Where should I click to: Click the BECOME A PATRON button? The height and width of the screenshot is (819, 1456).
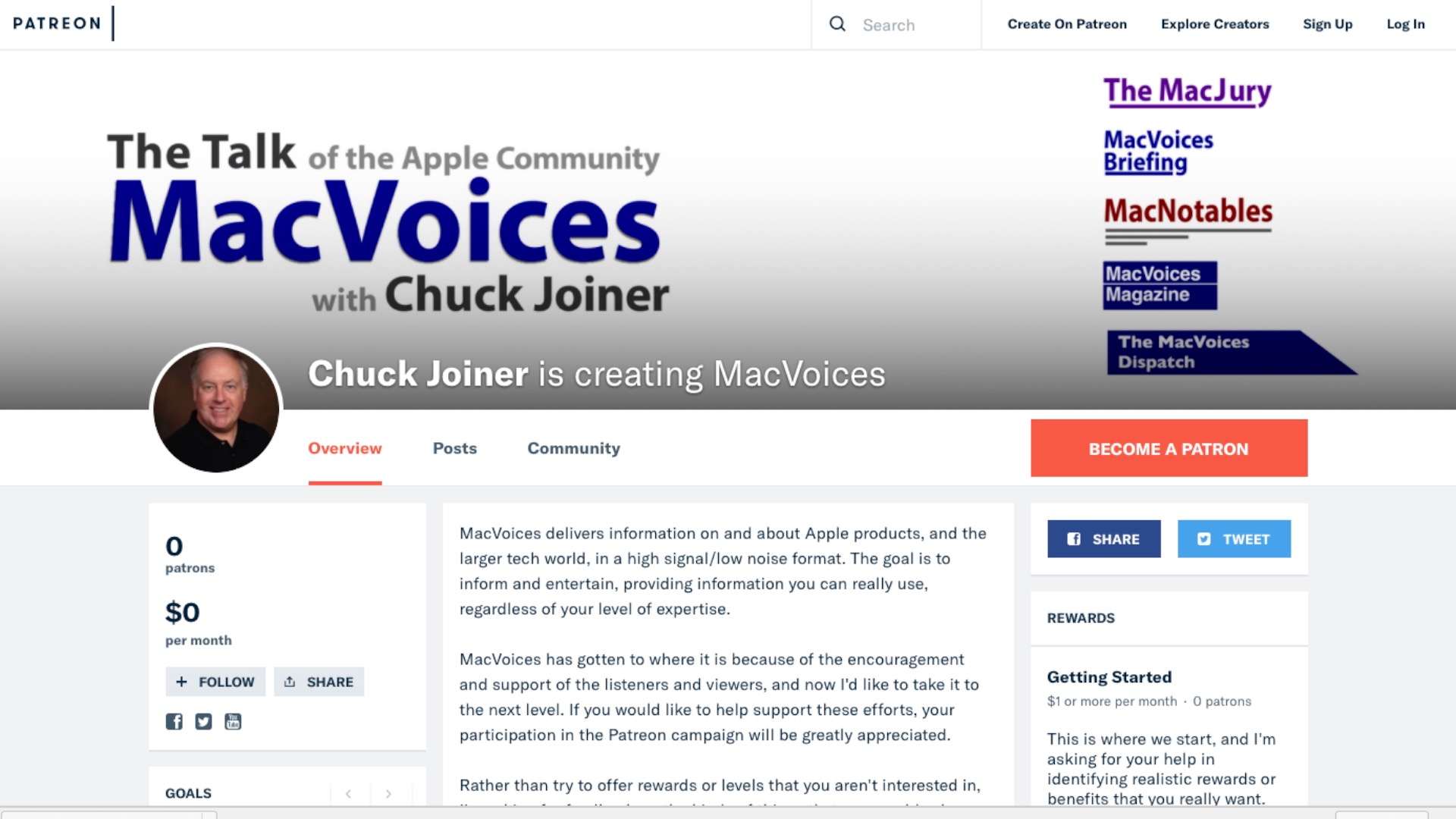(x=1168, y=448)
